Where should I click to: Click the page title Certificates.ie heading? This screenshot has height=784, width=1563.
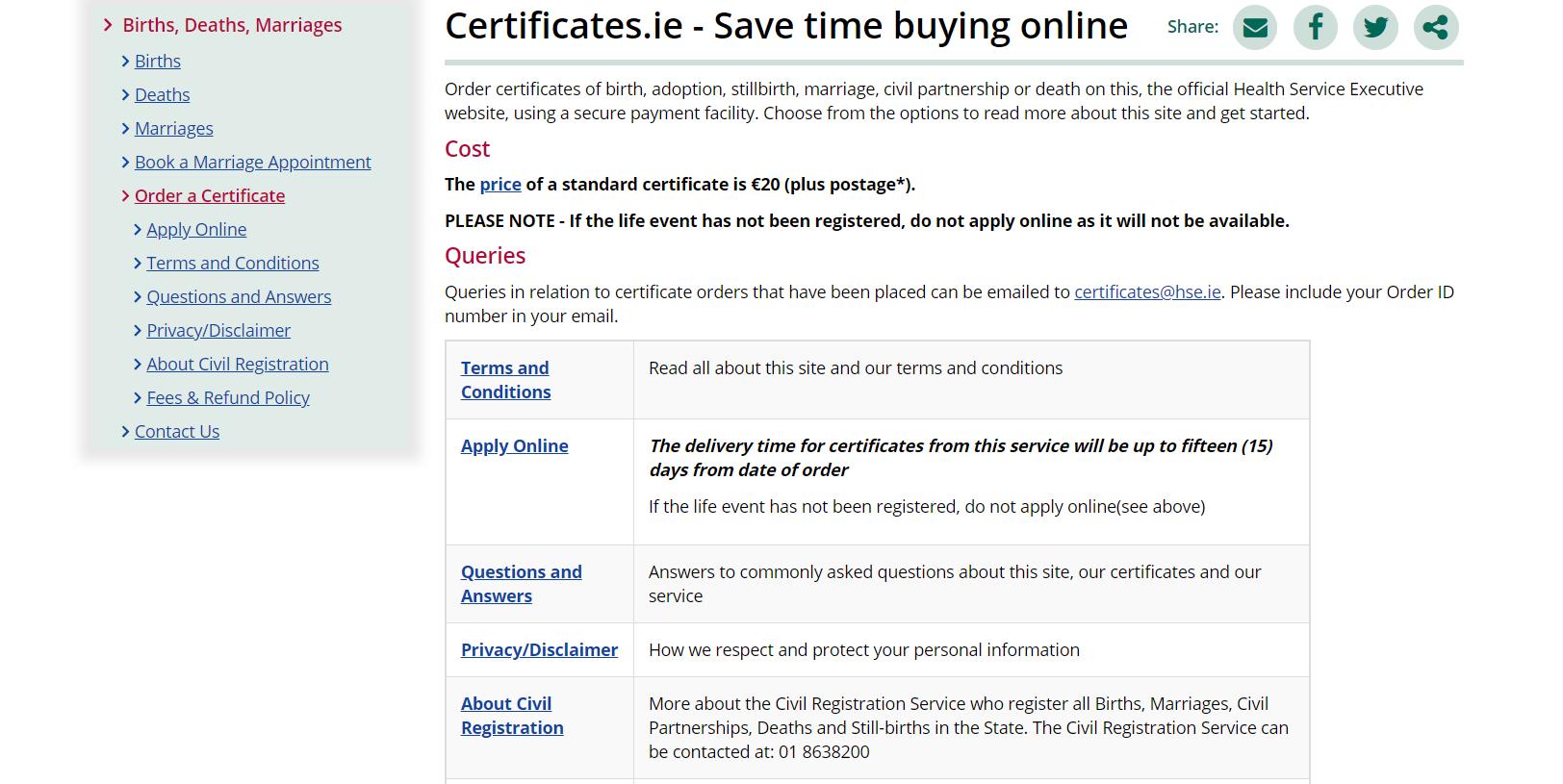[786, 26]
